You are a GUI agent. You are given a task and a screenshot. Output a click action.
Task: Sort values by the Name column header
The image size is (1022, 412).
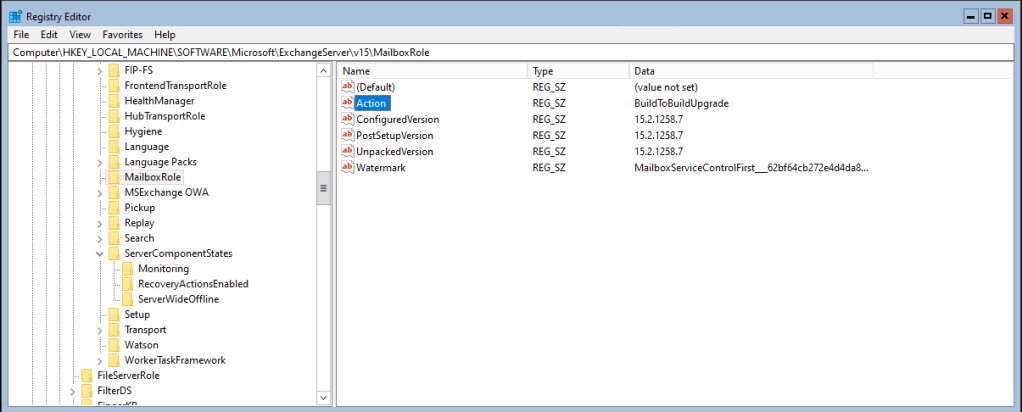(x=432, y=71)
